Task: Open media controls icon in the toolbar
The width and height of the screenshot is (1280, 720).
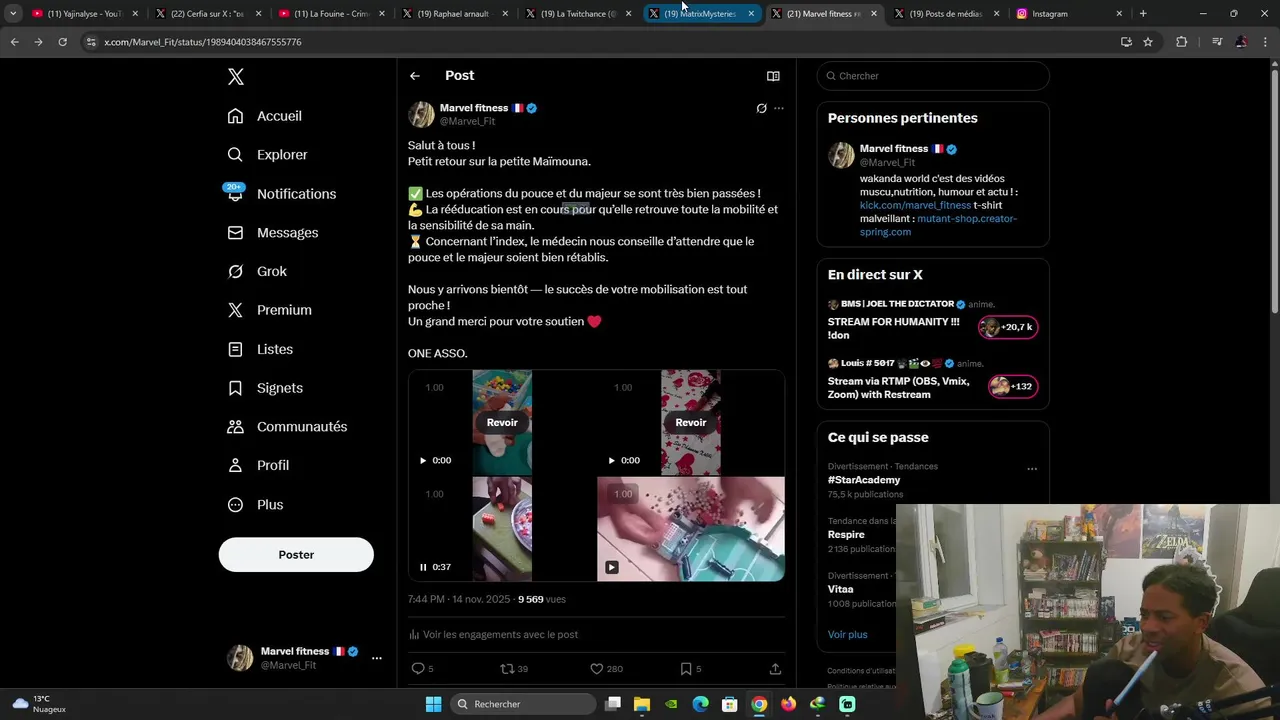Action: pos(1217,42)
